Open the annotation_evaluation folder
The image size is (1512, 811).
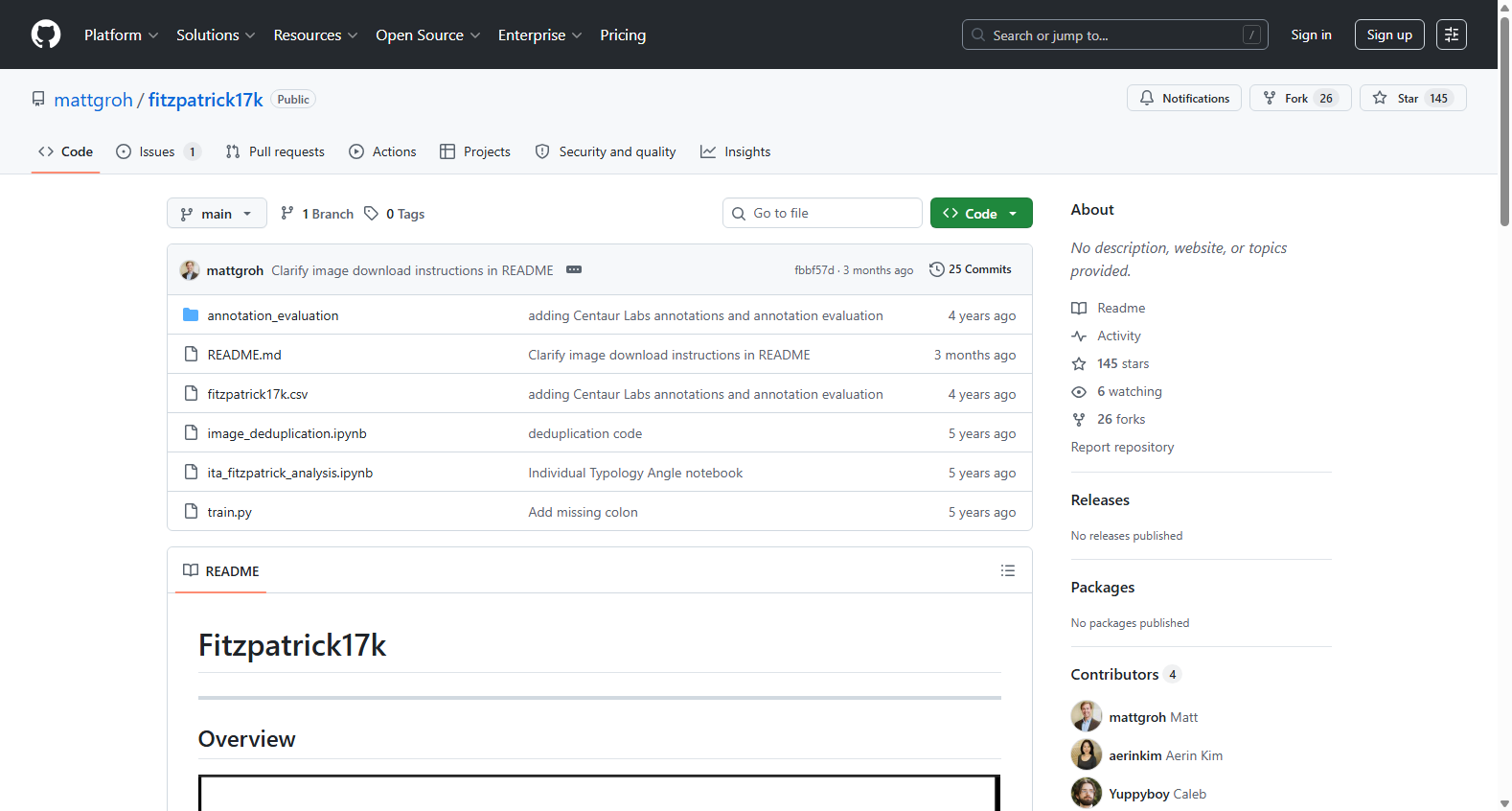273,315
